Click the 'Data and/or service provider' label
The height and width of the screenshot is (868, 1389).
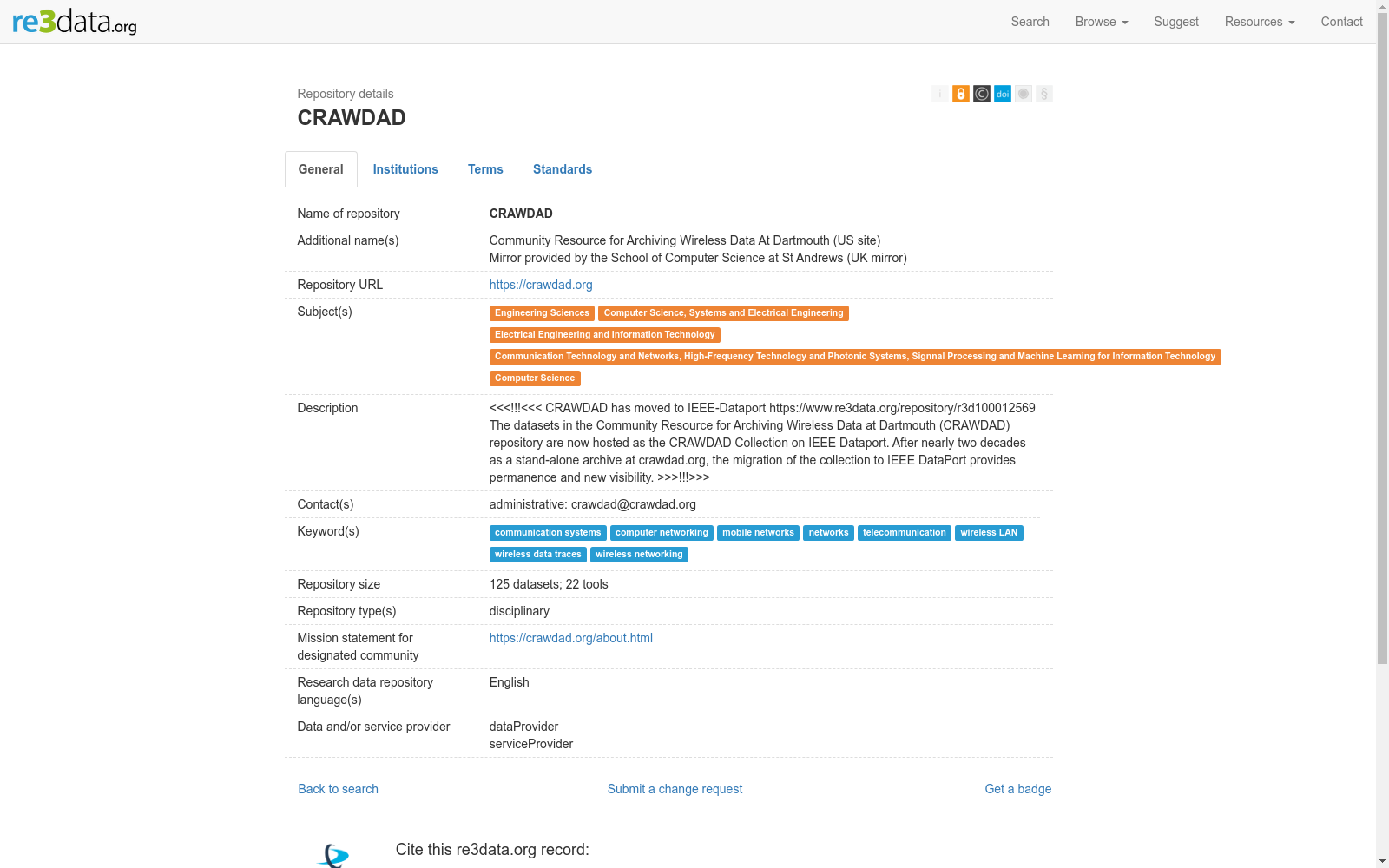(374, 727)
